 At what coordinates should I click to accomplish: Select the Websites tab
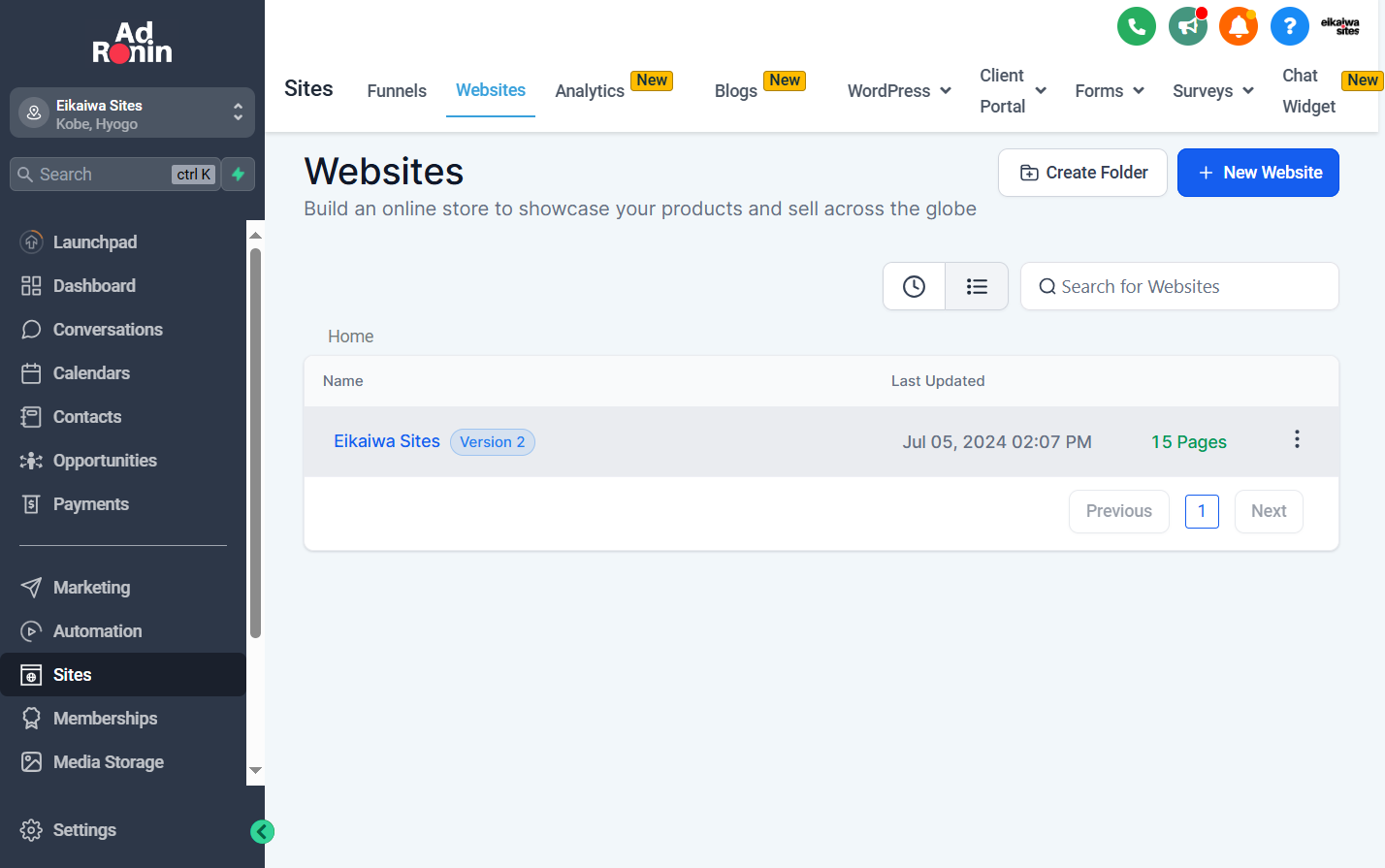point(491,90)
